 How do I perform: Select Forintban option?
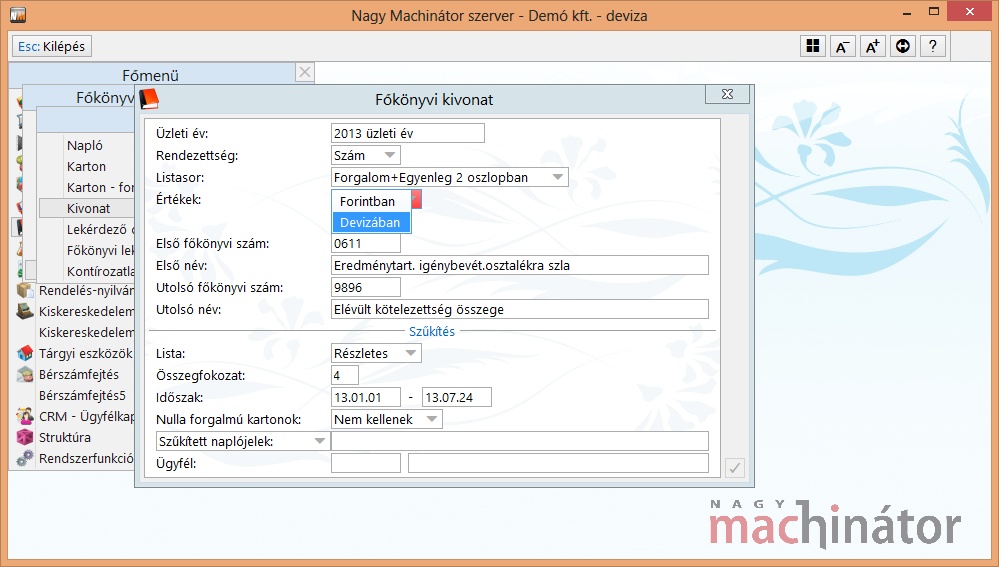click(371, 201)
